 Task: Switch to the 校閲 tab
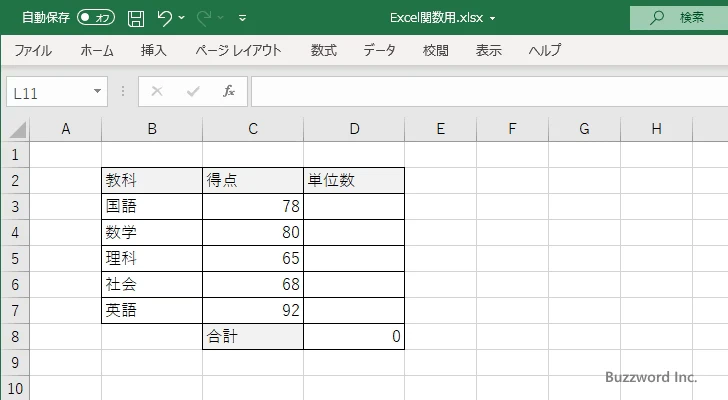[436, 50]
